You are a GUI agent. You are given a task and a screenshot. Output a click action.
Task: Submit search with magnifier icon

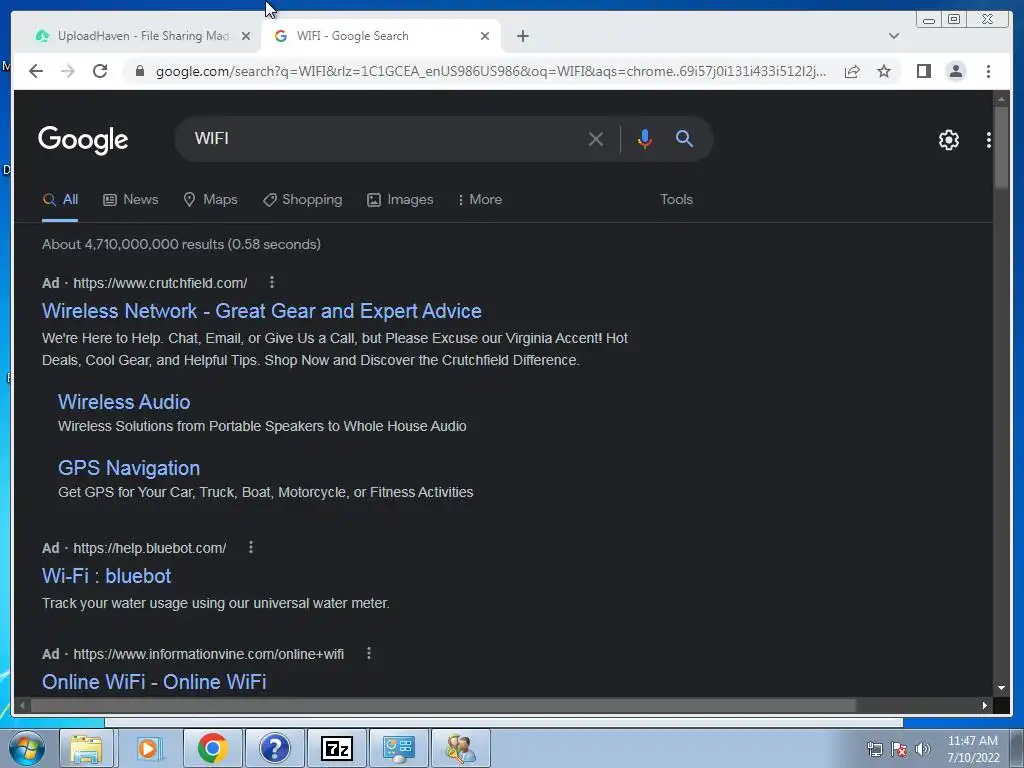tap(684, 138)
